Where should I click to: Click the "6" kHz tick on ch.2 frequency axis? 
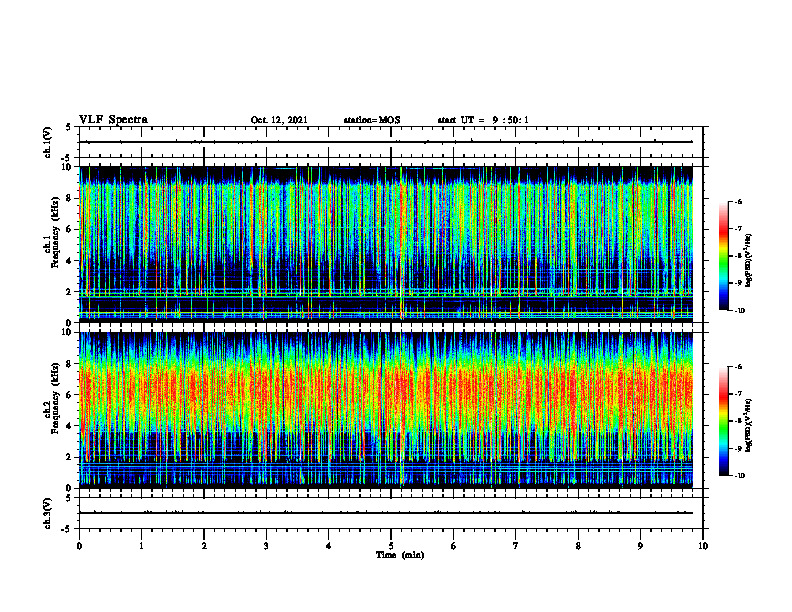coord(70,395)
